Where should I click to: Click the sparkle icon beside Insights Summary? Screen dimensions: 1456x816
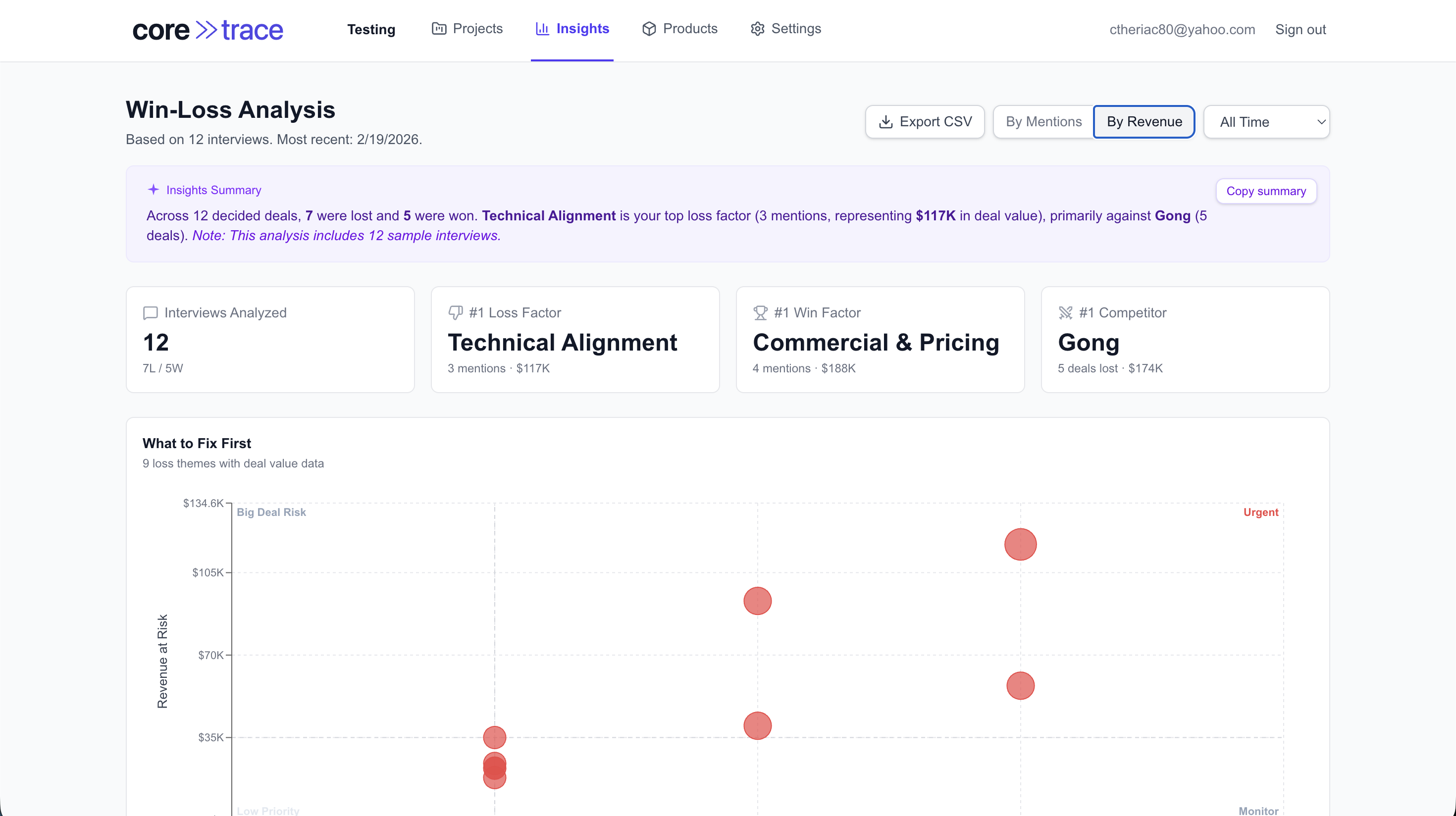(x=153, y=190)
